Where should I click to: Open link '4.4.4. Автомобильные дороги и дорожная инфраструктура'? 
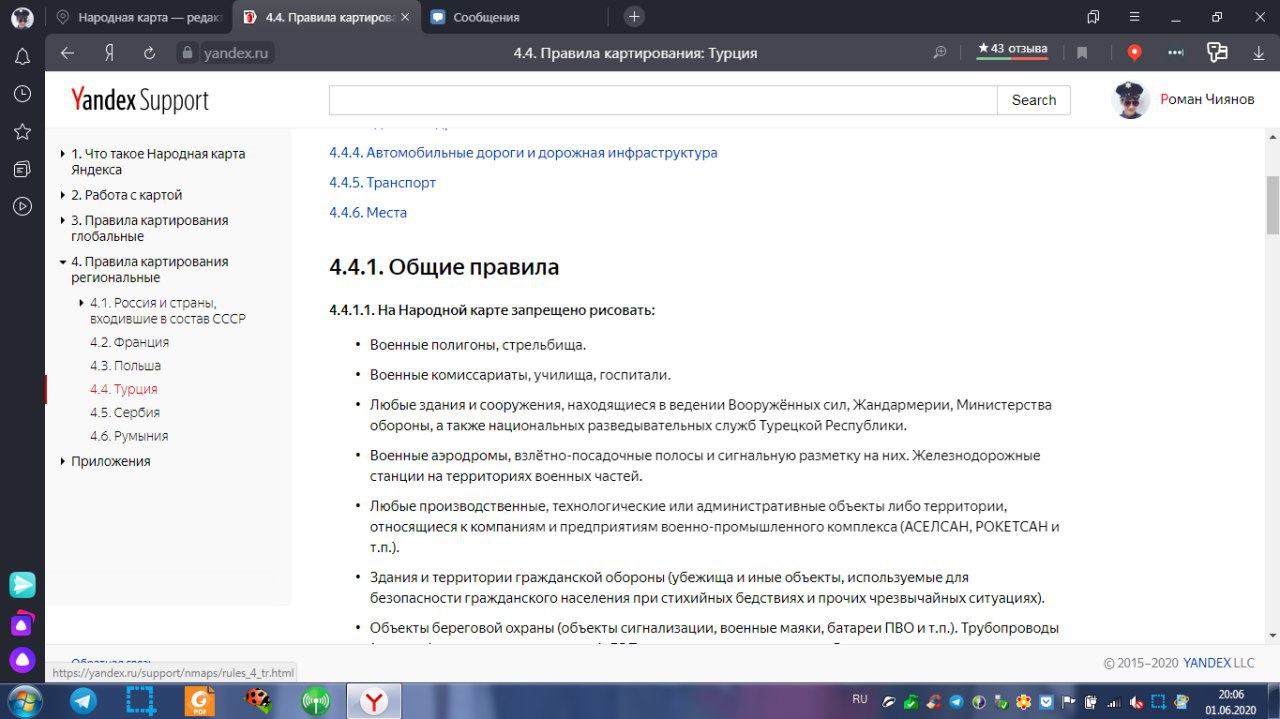pyautogui.click(x=523, y=153)
